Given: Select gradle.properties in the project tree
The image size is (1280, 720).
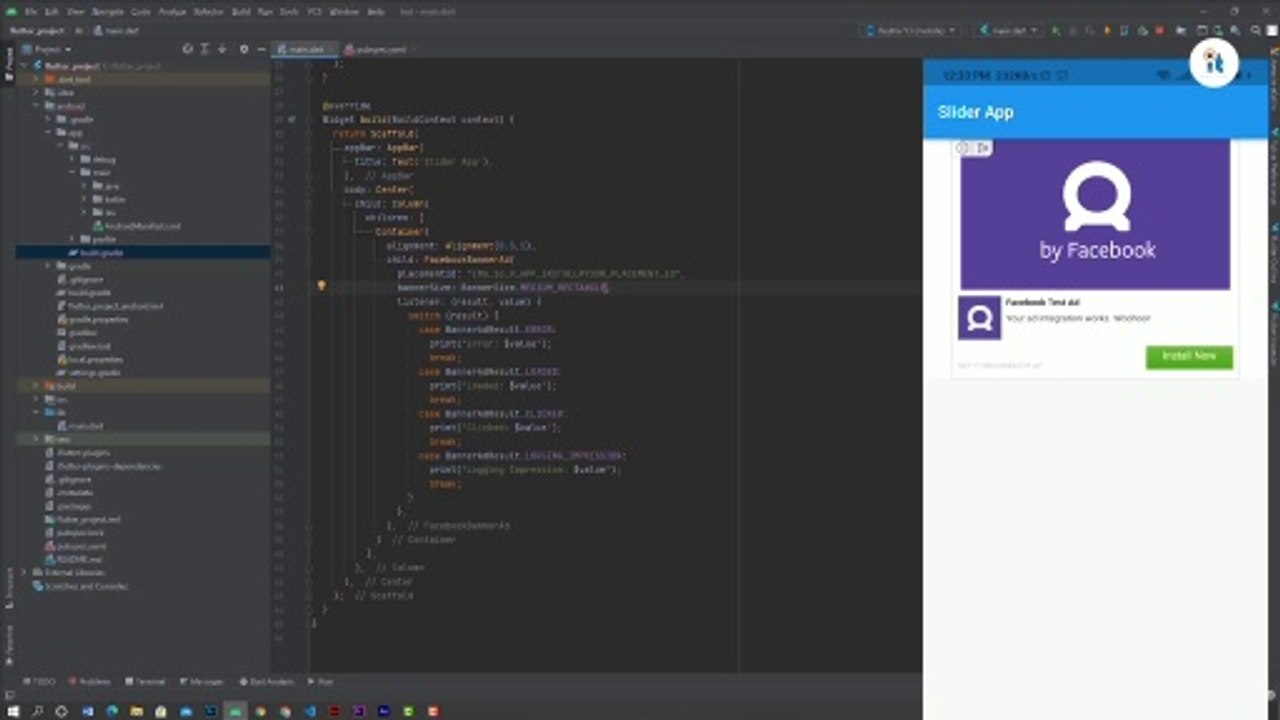Looking at the screenshot, I should click(x=92, y=319).
